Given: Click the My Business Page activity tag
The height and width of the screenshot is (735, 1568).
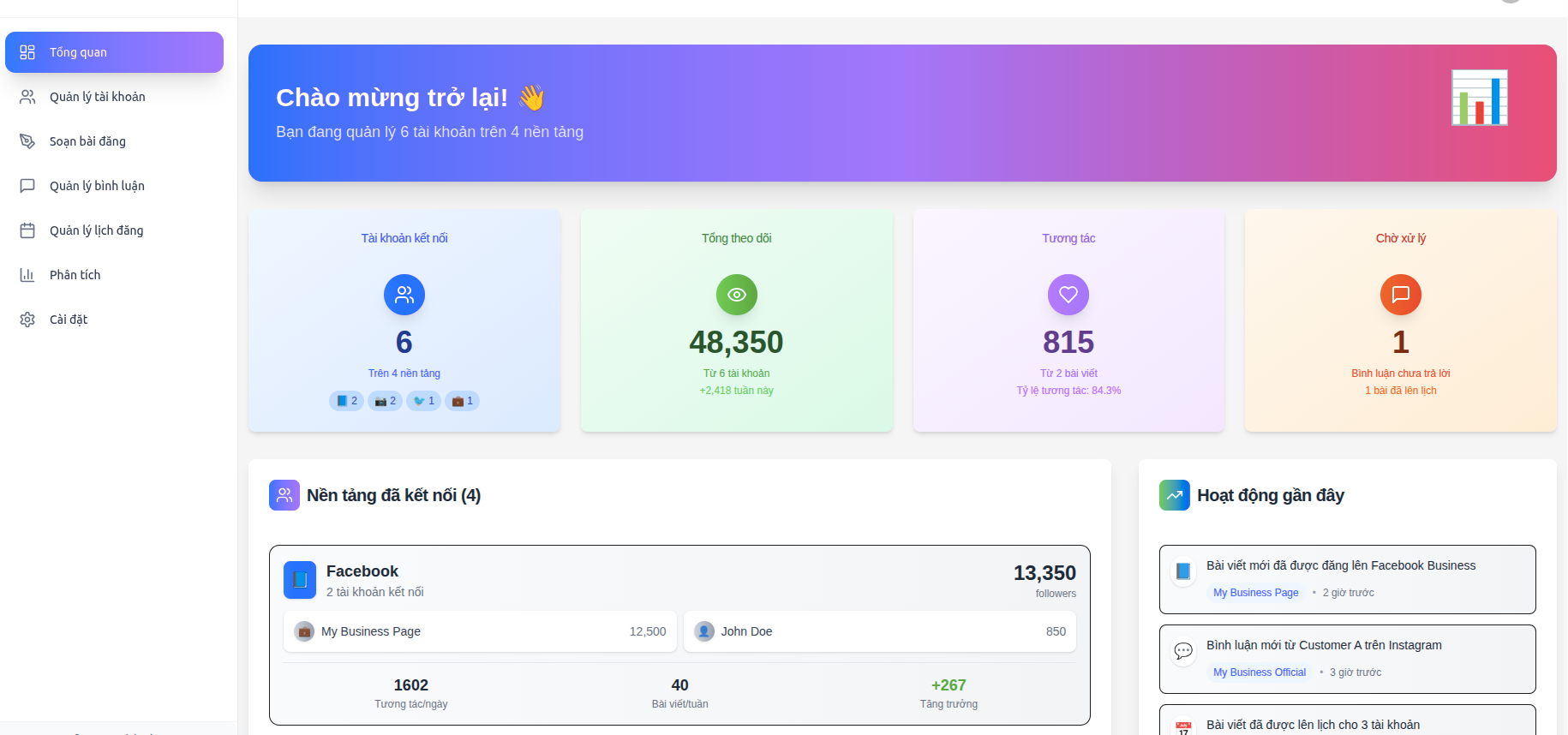Looking at the screenshot, I should coord(1255,593).
